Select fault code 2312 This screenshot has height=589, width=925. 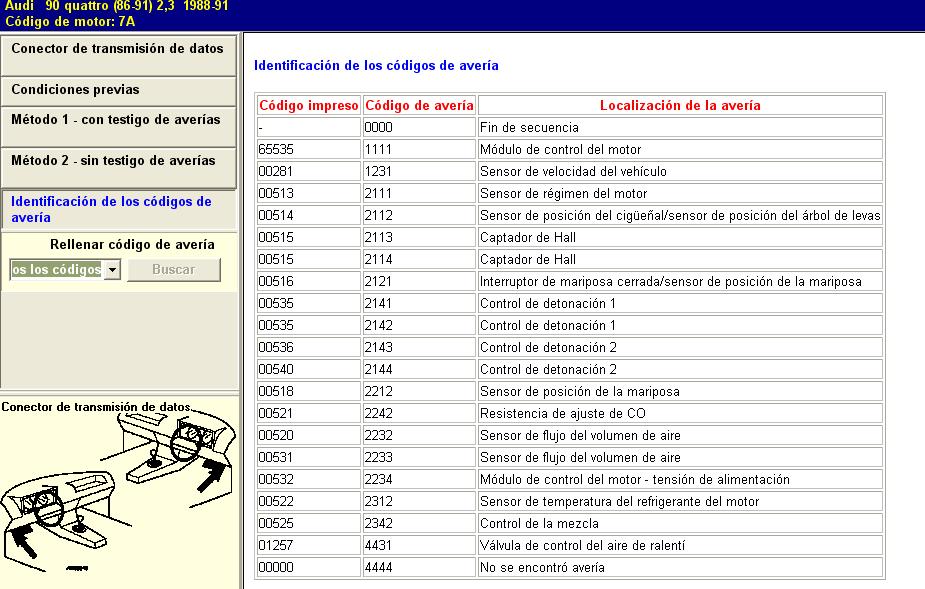(x=419, y=502)
